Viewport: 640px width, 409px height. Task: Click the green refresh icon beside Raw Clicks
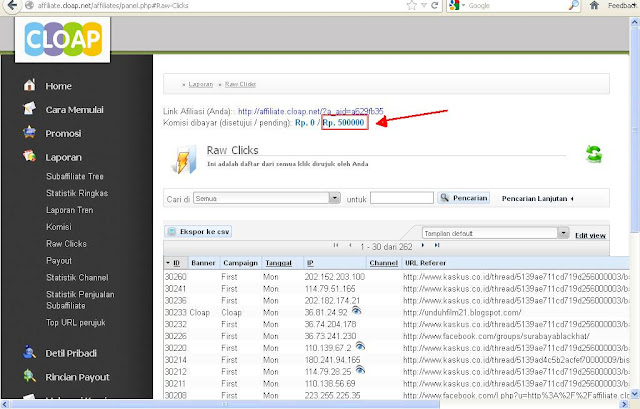point(594,154)
